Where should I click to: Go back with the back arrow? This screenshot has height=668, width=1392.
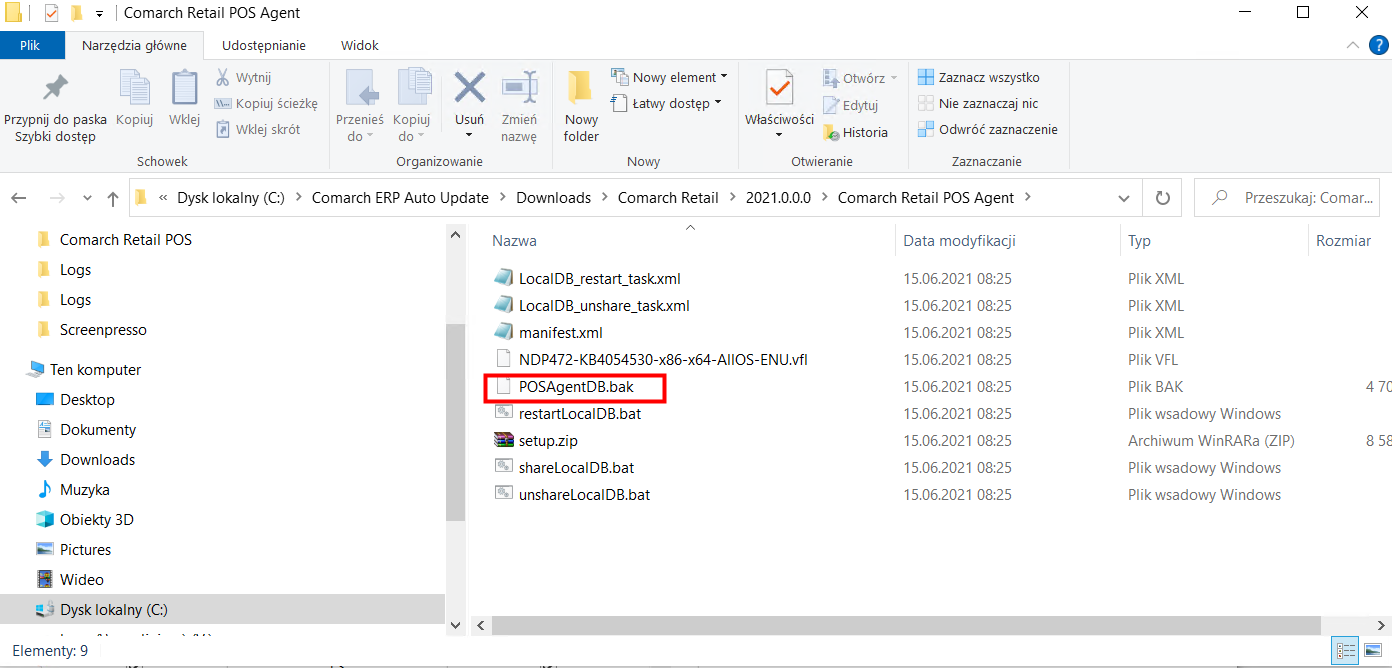click(19, 198)
